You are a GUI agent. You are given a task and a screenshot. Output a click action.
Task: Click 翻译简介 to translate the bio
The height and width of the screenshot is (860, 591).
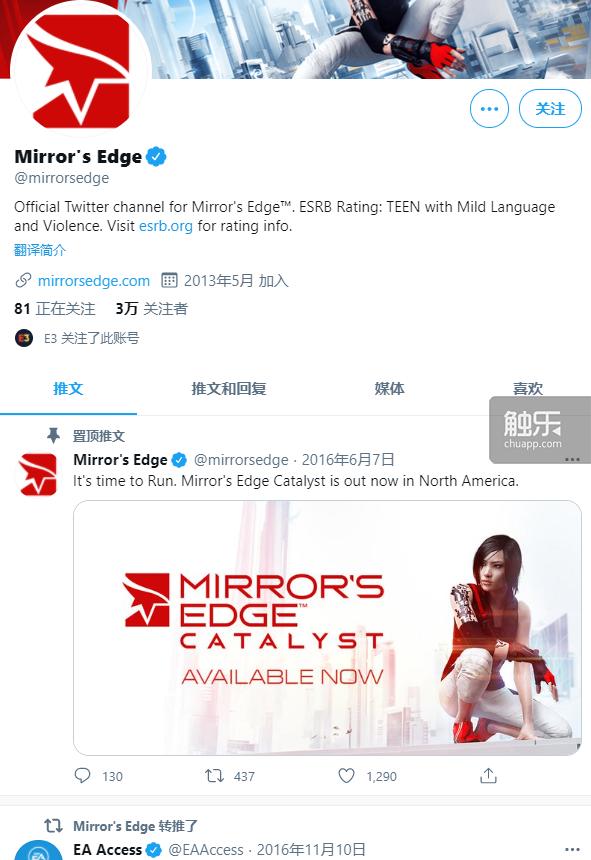pos(40,250)
